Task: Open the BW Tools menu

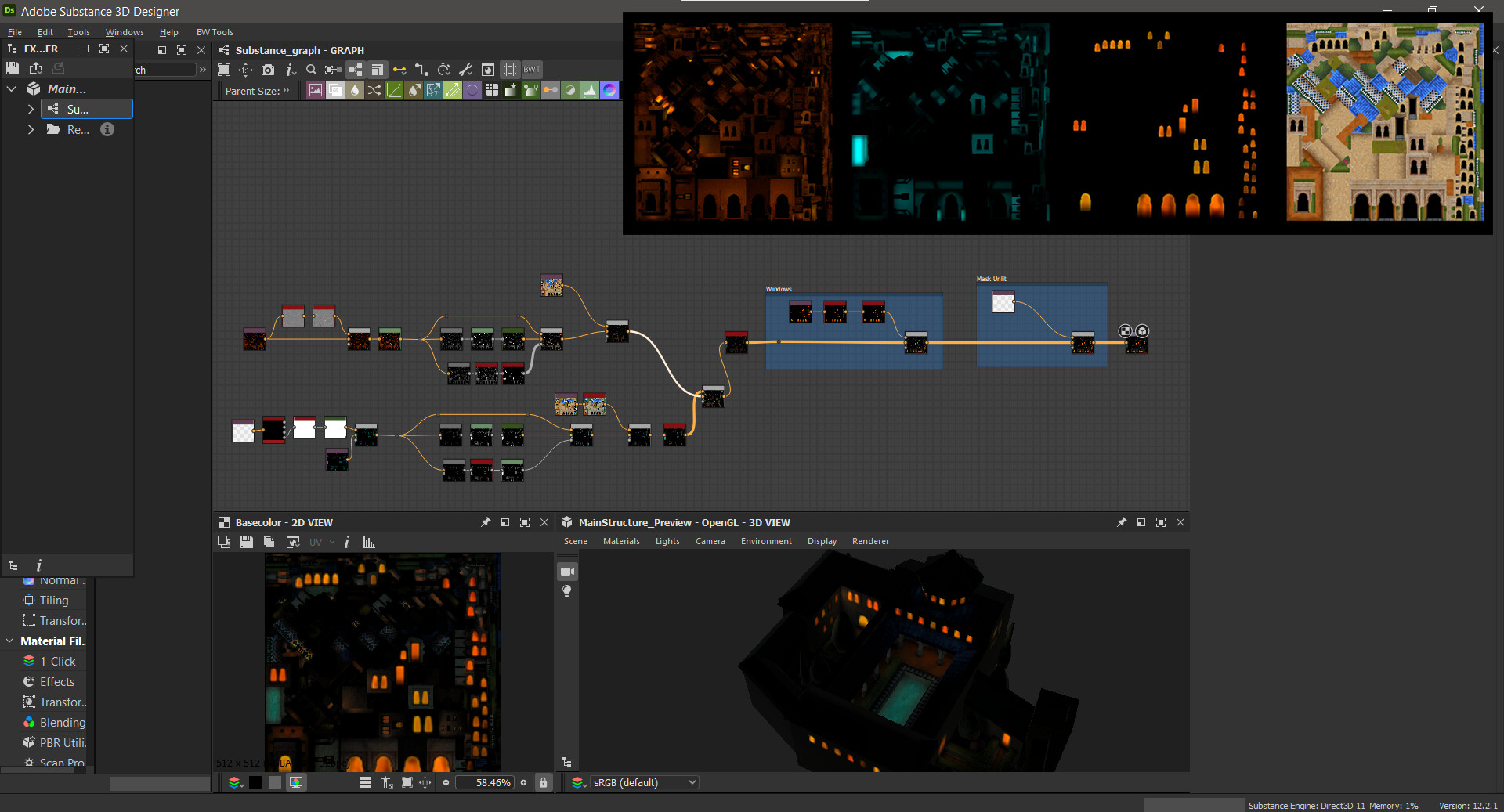Action: (215, 32)
